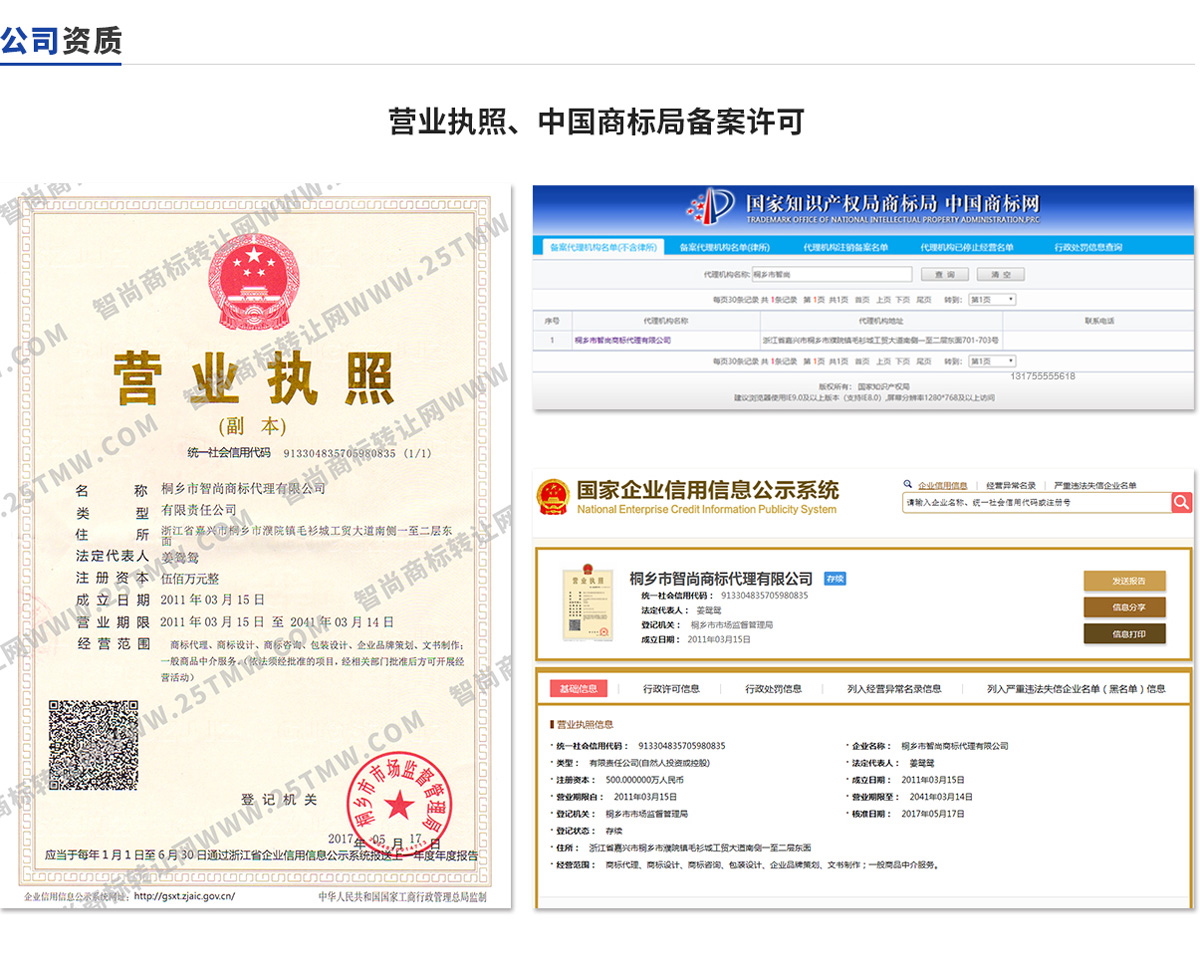Click the 序号 column header
Viewport: 1200px width, 968px height.
[551, 321]
